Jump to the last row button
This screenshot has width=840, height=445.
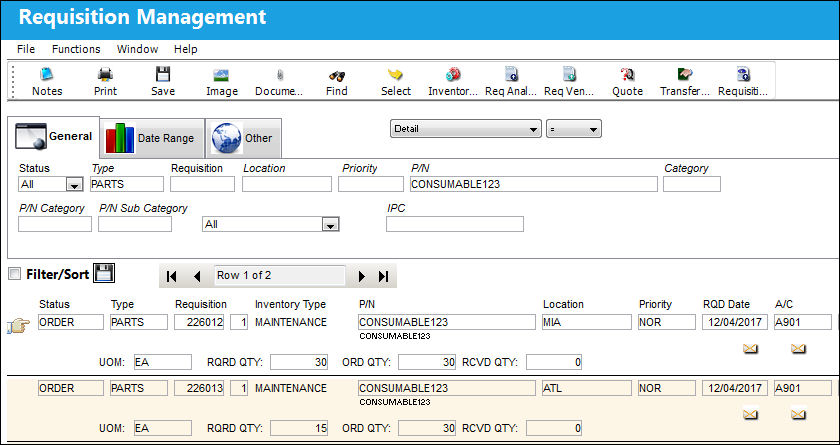384,276
